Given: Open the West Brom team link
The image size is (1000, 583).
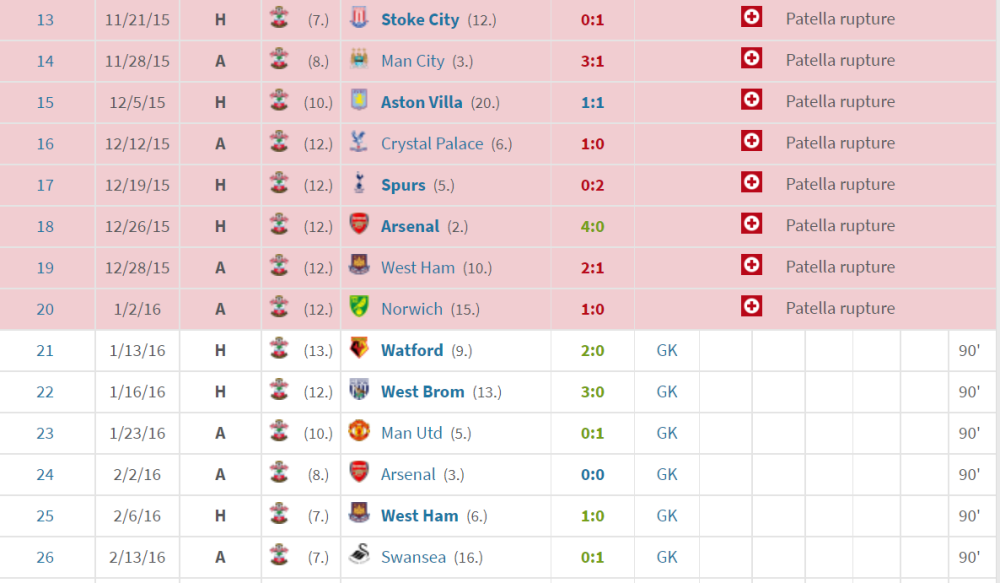Looking at the screenshot, I should click(422, 392).
